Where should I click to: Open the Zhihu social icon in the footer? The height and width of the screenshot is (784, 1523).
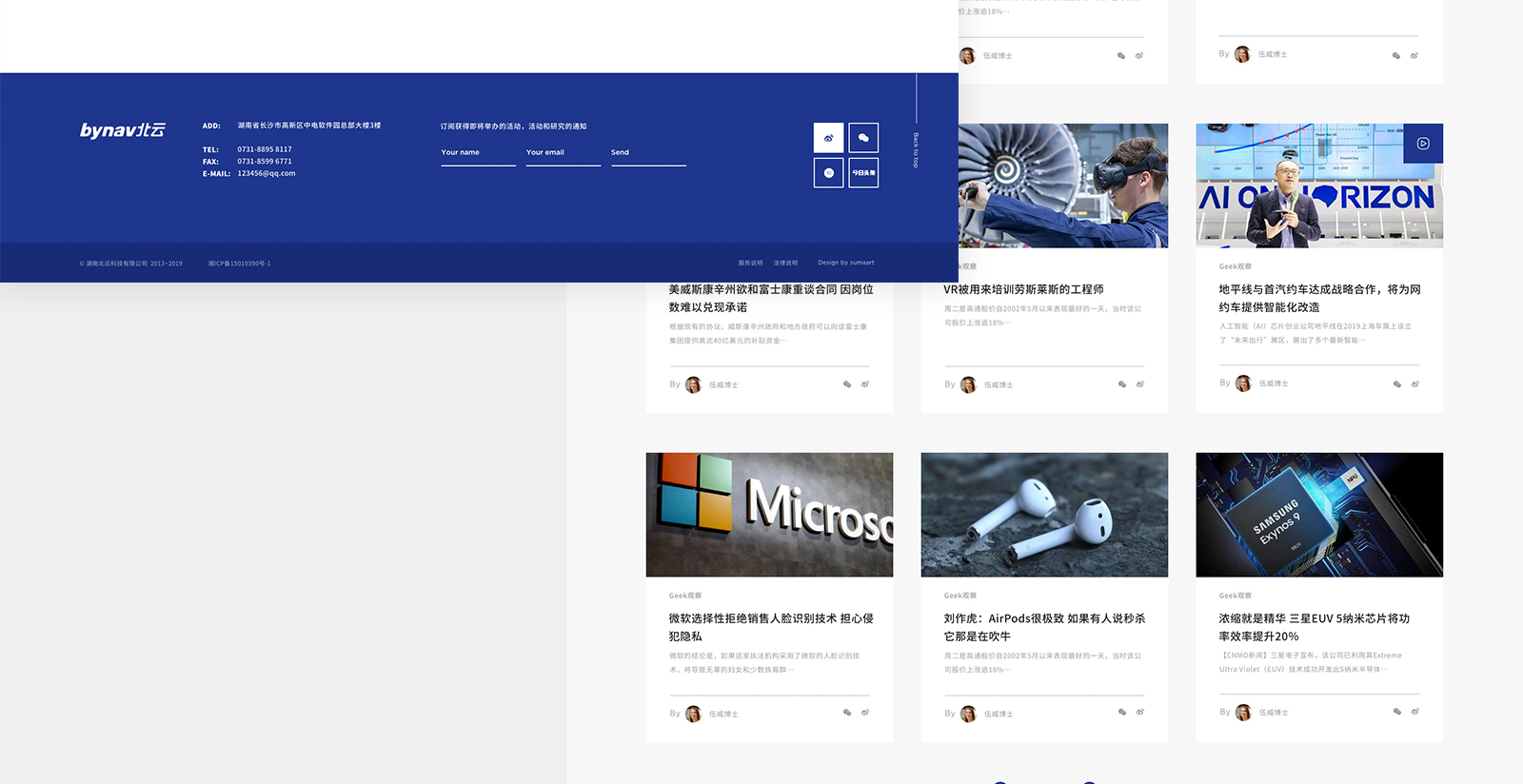[828, 173]
